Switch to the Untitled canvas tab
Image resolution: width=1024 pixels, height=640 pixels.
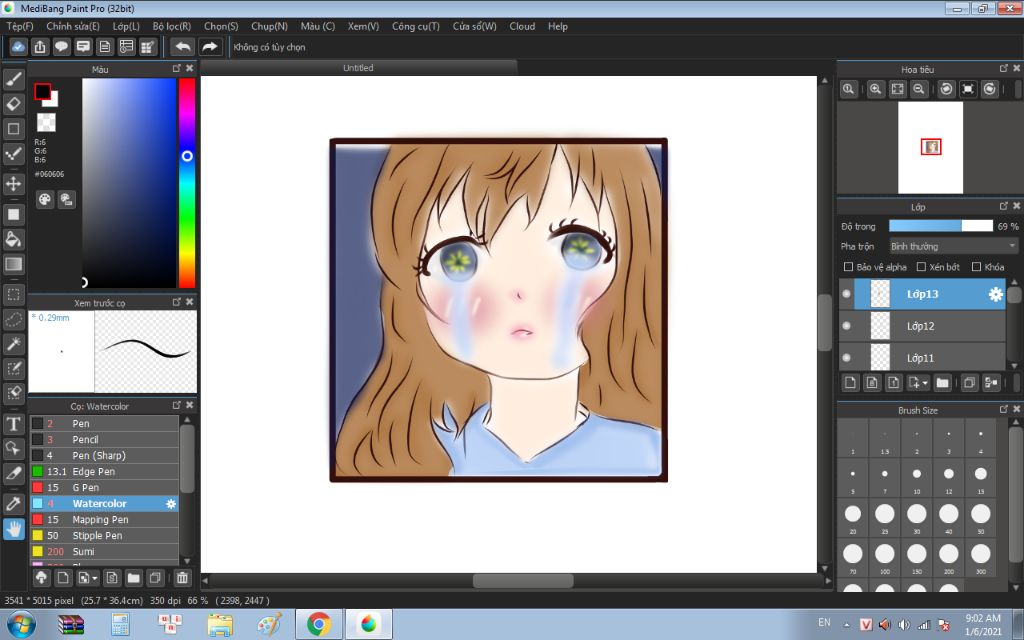tap(359, 67)
